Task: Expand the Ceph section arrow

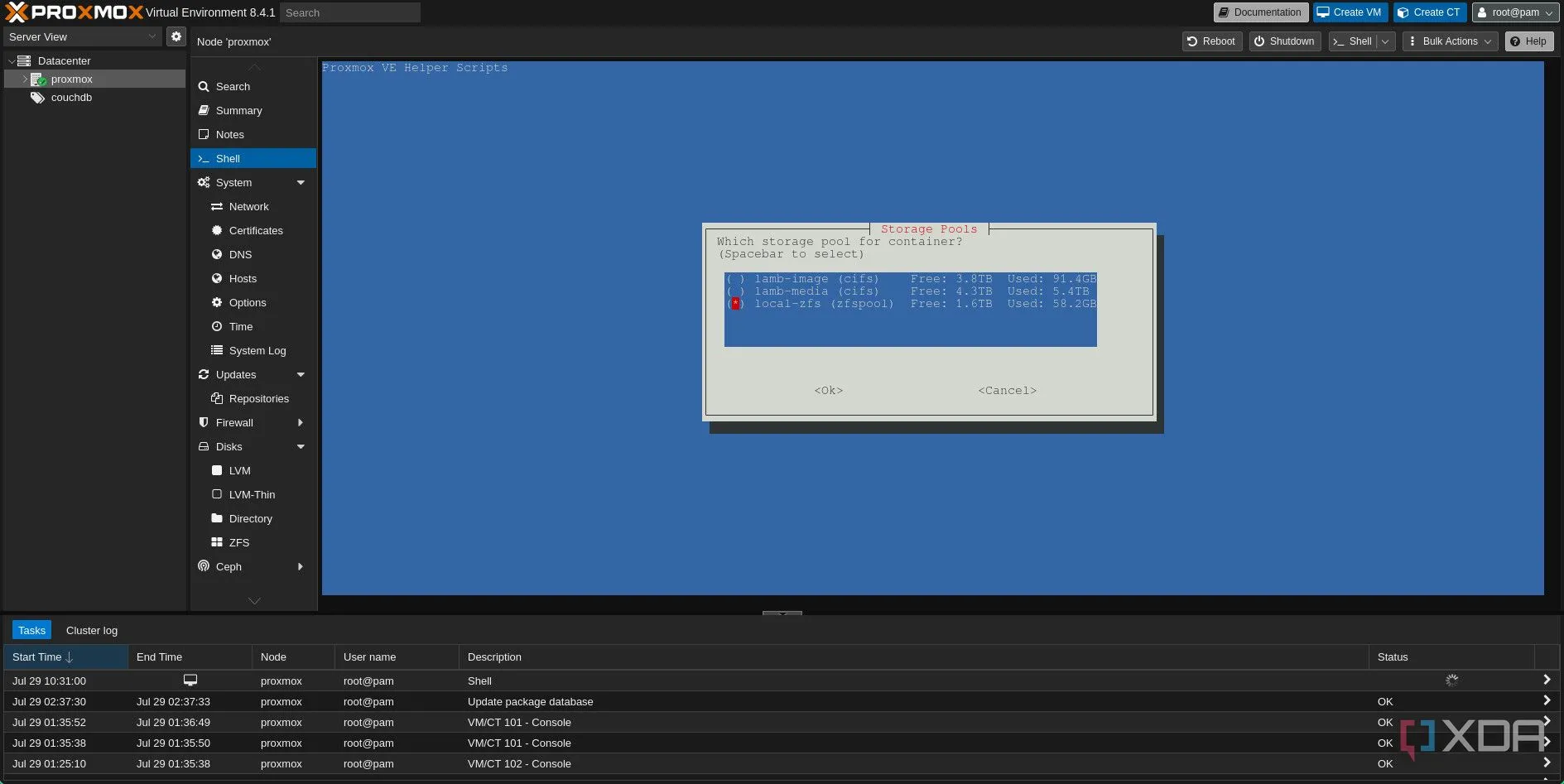Action: click(x=301, y=567)
